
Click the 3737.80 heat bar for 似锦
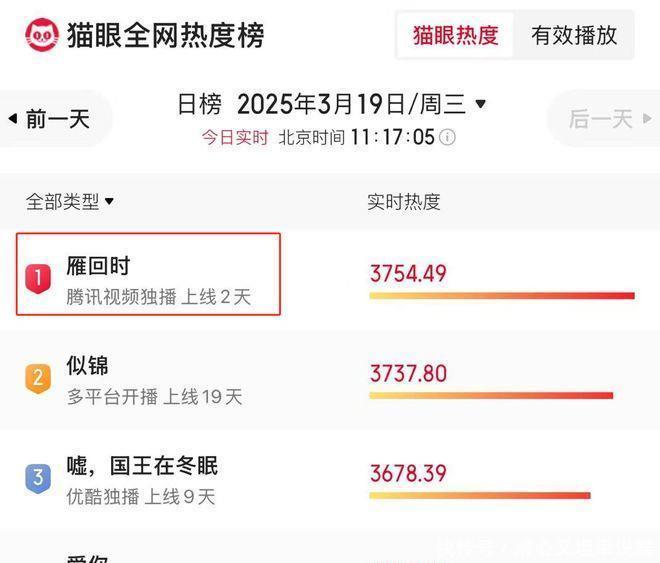tap(490, 396)
